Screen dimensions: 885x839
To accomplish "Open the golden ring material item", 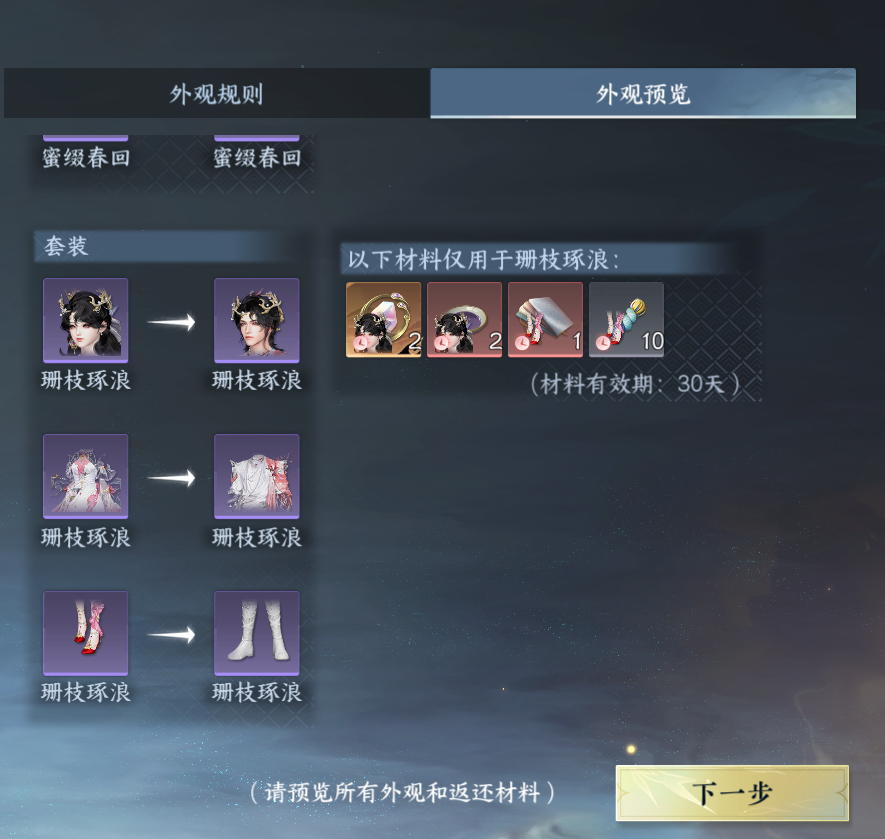I will click(x=384, y=320).
